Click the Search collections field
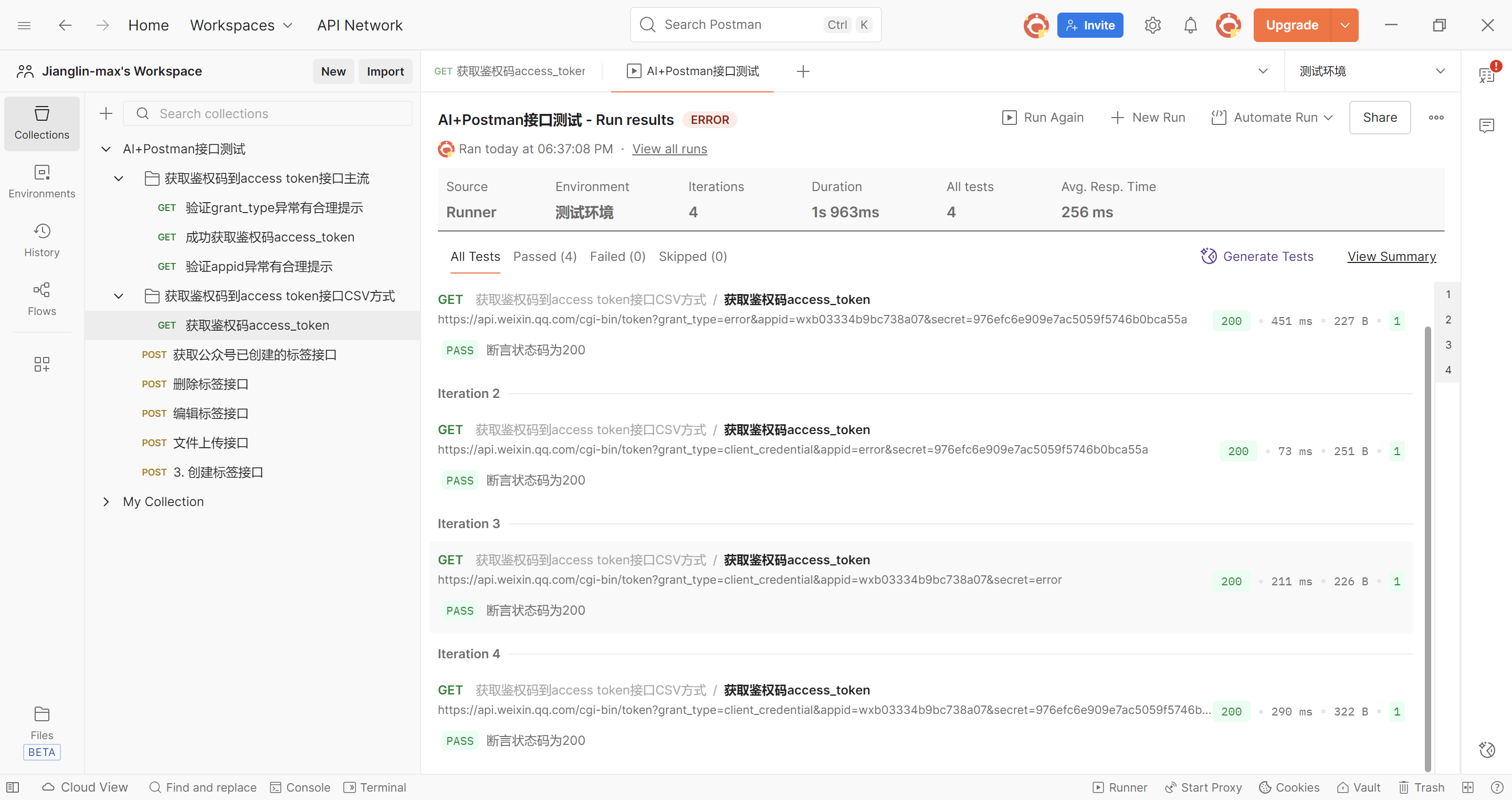Screen dimensions: 1512x800 [268, 113]
